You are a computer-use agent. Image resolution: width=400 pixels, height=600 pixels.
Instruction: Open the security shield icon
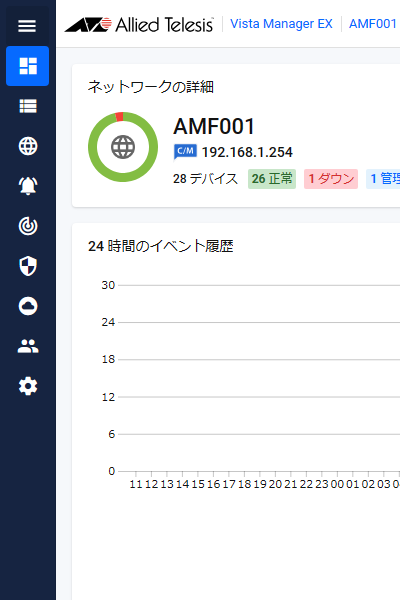click(x=28, y=266)
